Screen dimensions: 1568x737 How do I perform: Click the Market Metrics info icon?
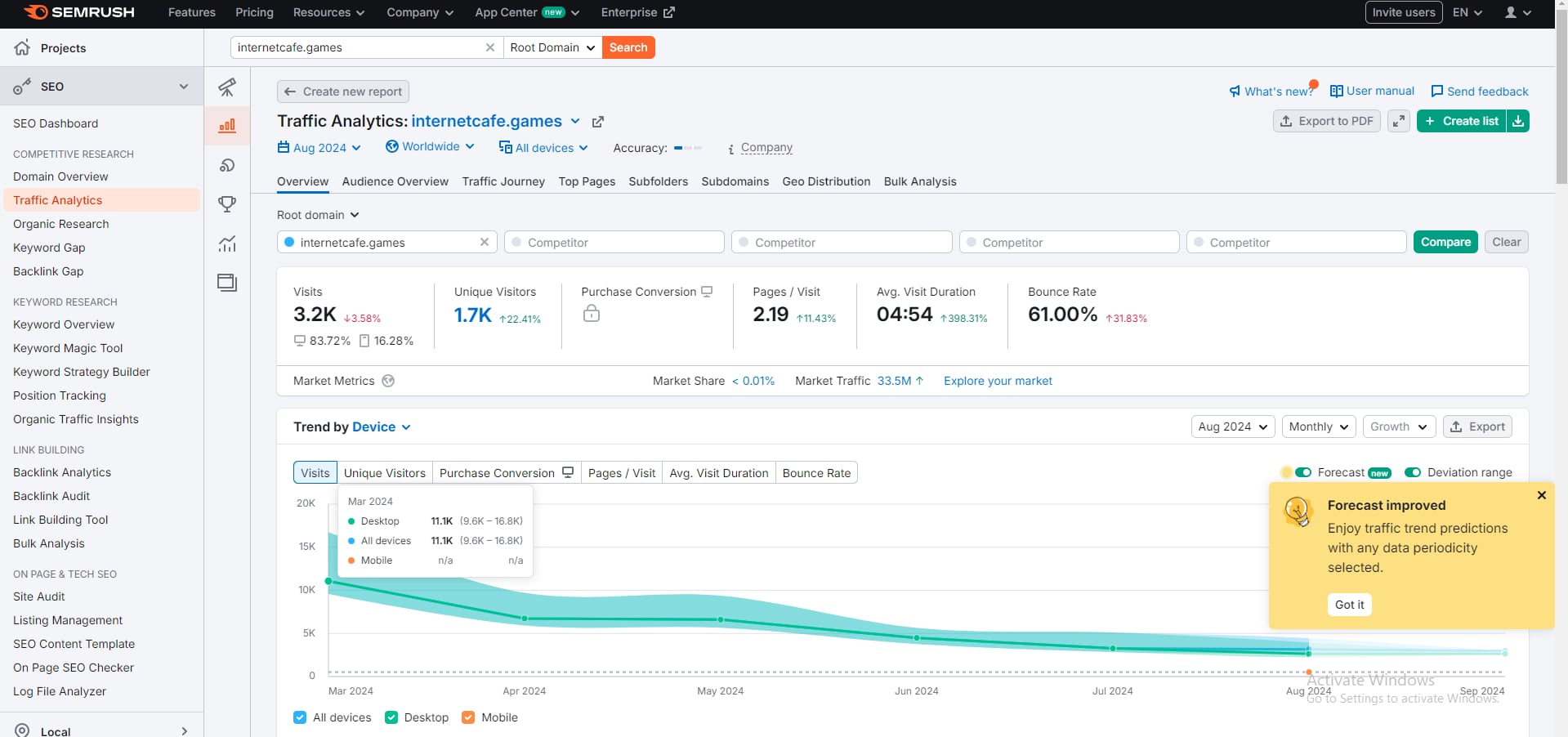click(x=388, y=381)
